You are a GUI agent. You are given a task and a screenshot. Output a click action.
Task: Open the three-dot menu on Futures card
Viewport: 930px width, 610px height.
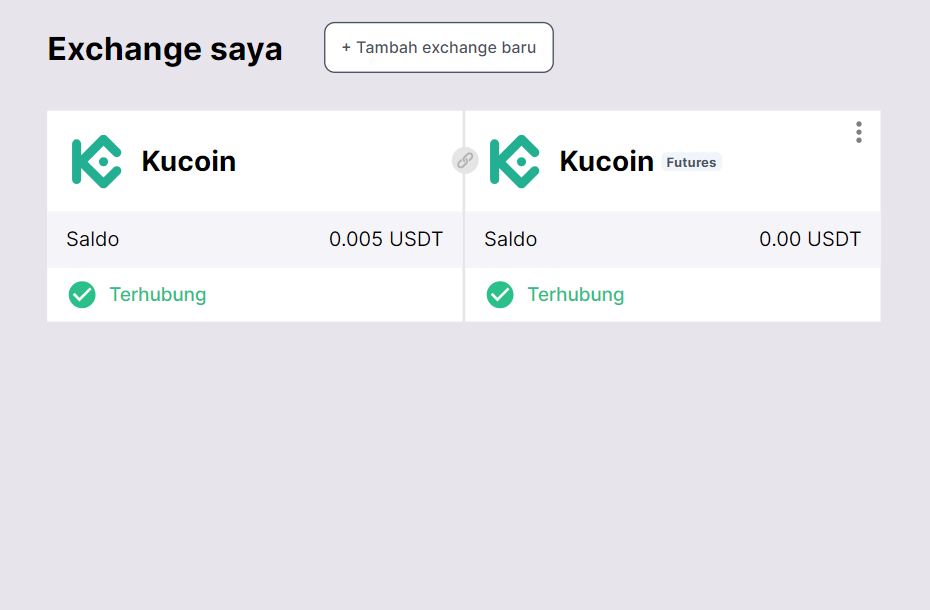[858, 132]
